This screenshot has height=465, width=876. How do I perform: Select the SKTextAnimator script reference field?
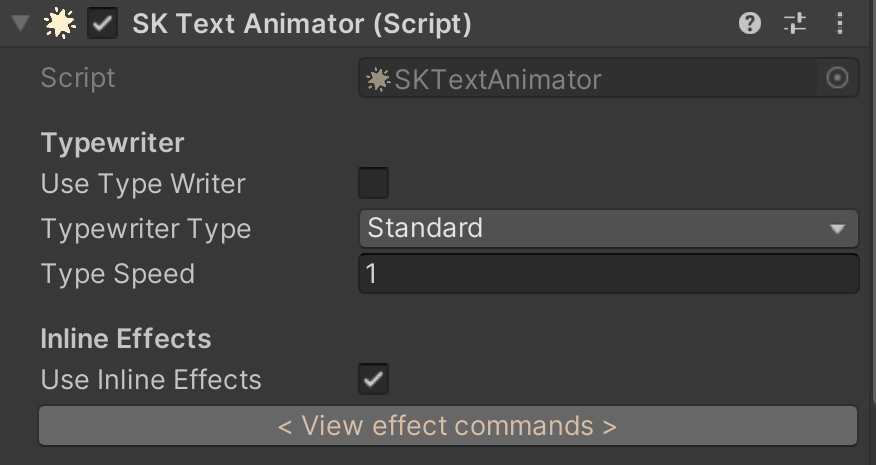pyautogui.click(x=608, y=78)
